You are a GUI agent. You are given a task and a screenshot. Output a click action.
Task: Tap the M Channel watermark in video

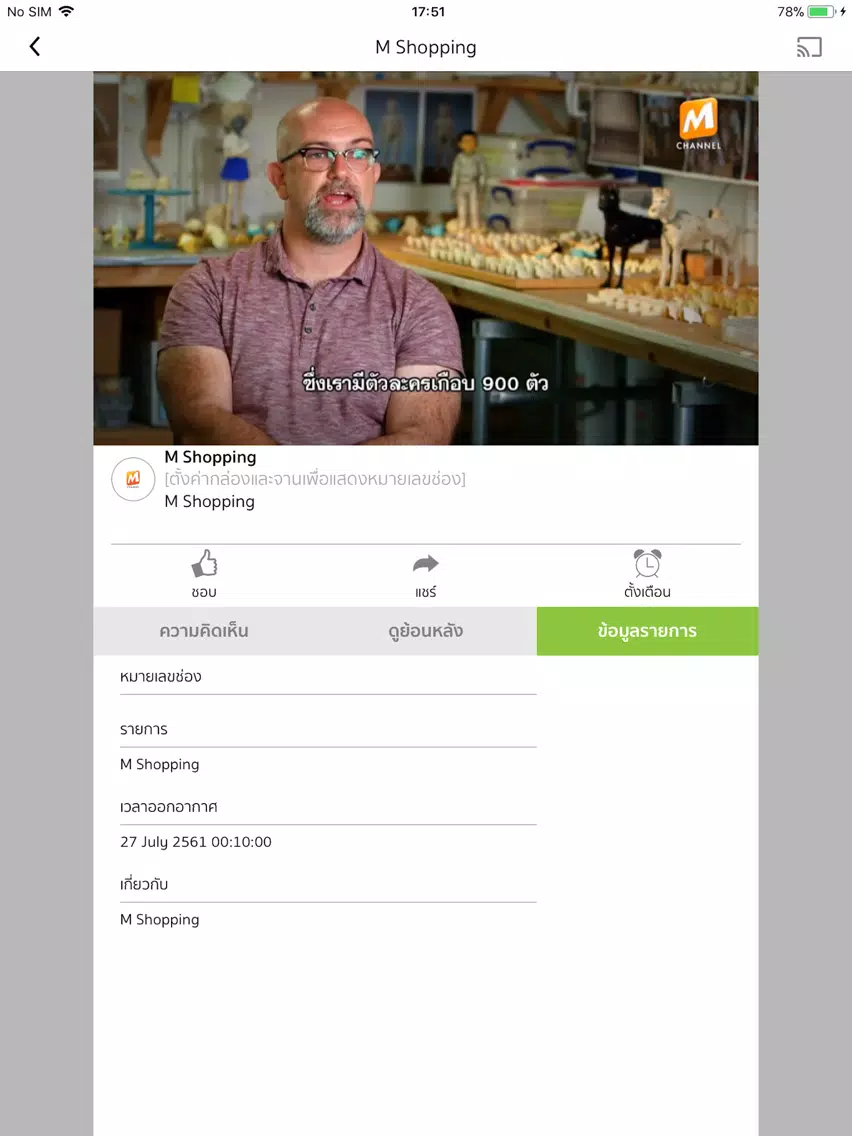(x=698, y=124)
